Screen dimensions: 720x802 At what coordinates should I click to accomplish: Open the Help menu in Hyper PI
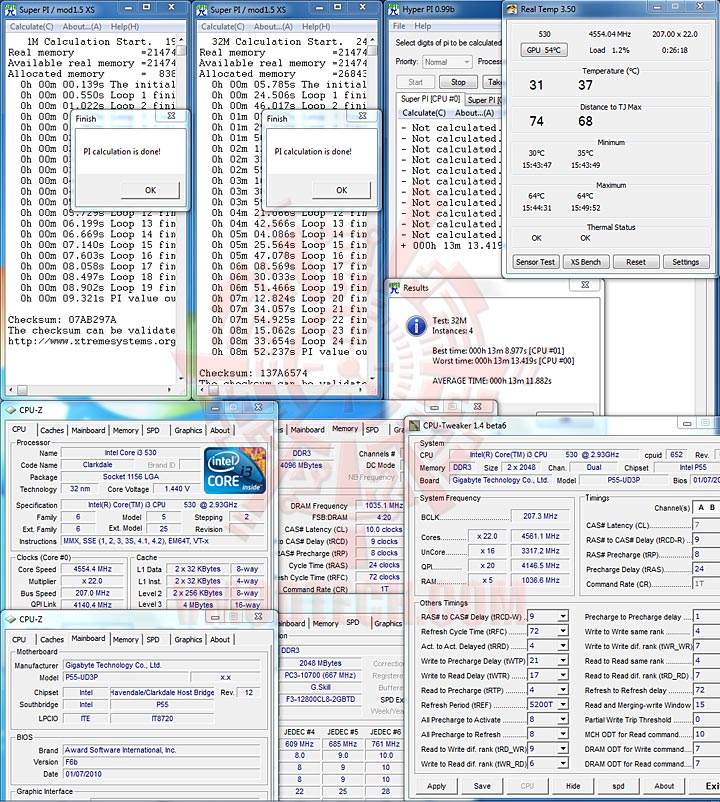click(x=422, y=26)
